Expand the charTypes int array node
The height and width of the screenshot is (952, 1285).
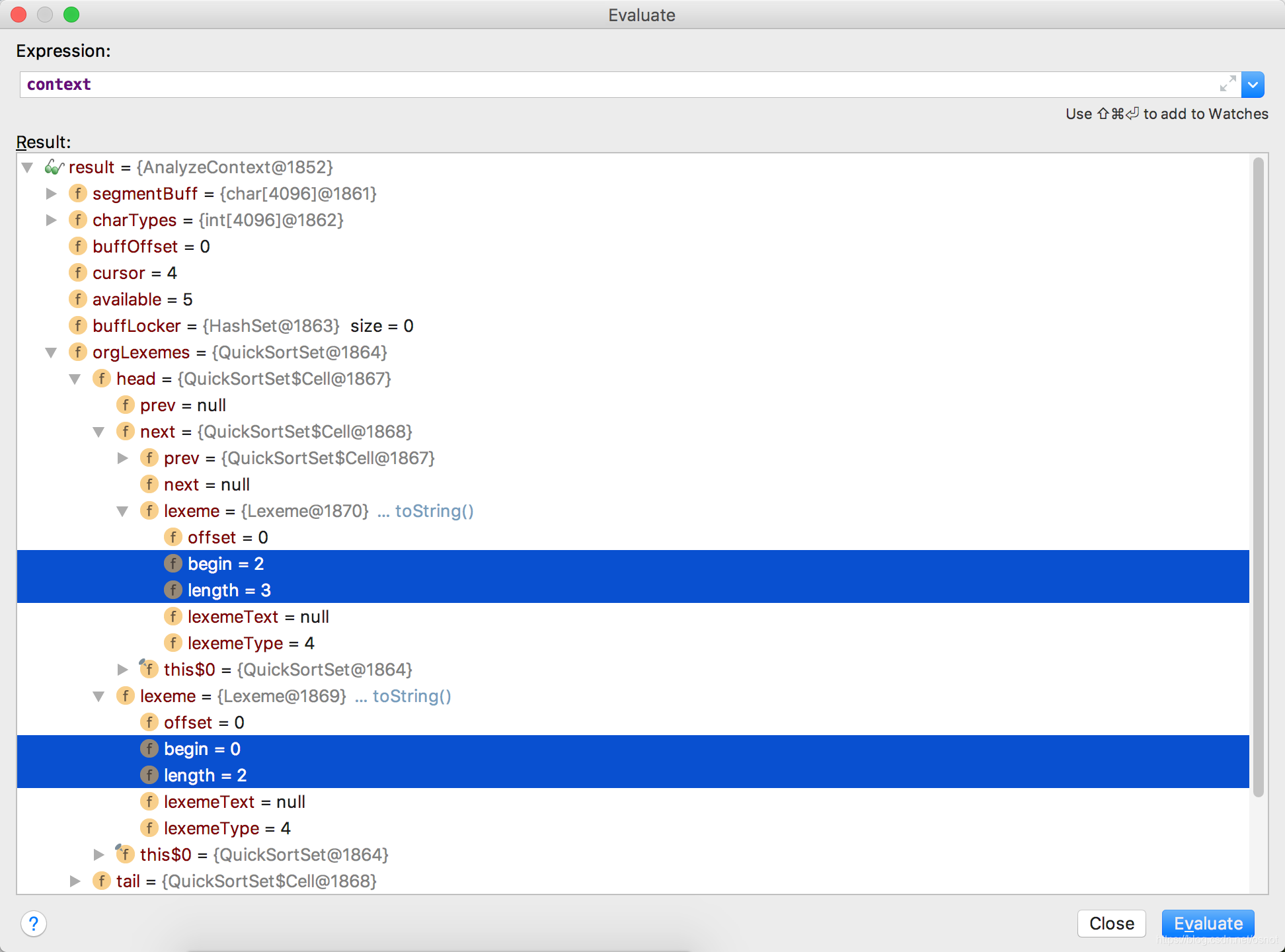pos(51,220)
